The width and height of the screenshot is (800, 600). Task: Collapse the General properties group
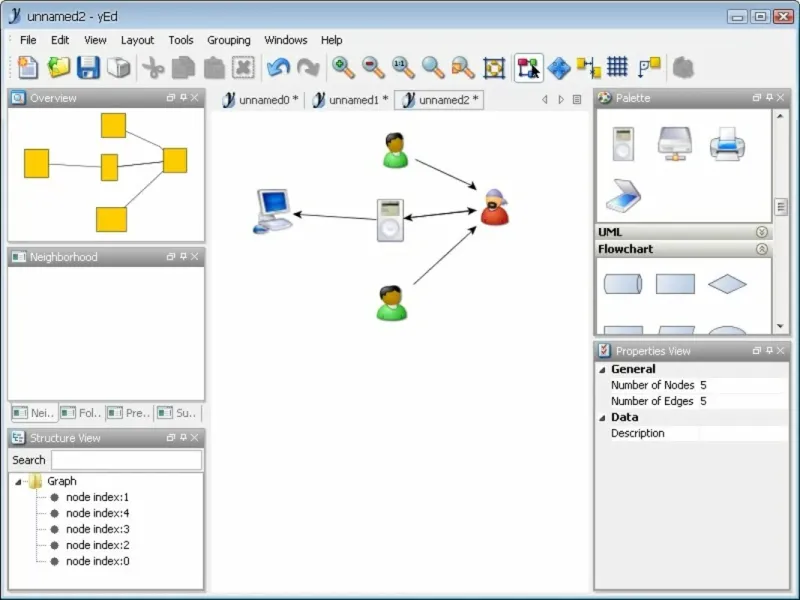click(x=603, y=369)
